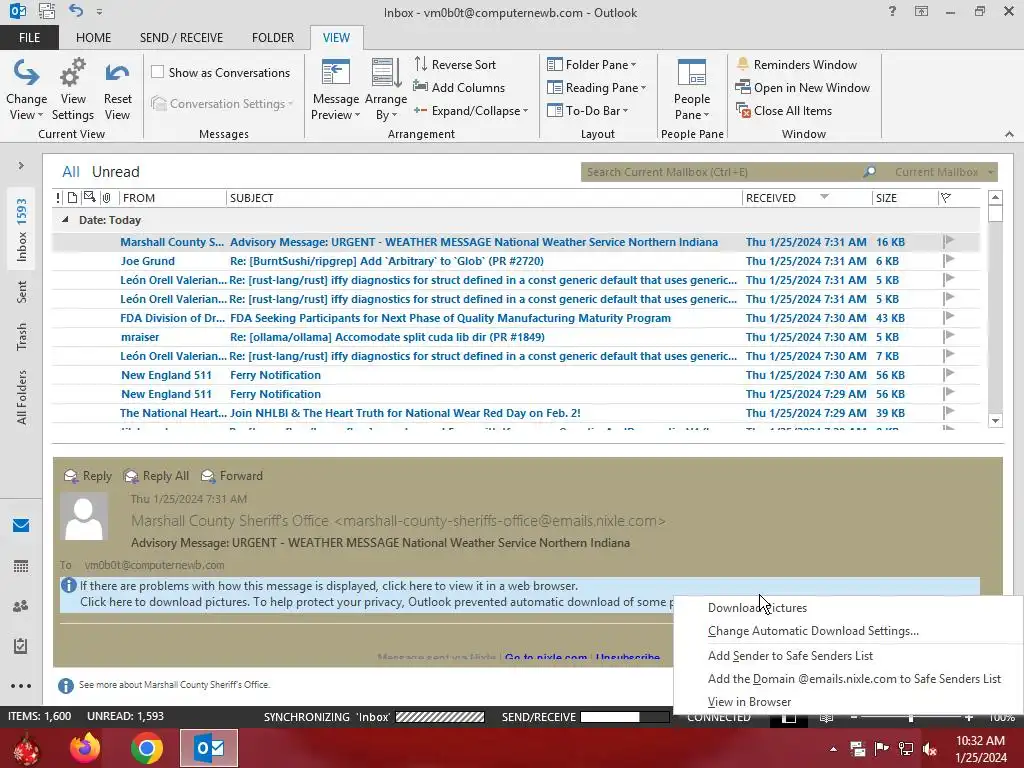Click the flag status column header
The width and height of the screenshot is (1024, 768).
point(946,198)
